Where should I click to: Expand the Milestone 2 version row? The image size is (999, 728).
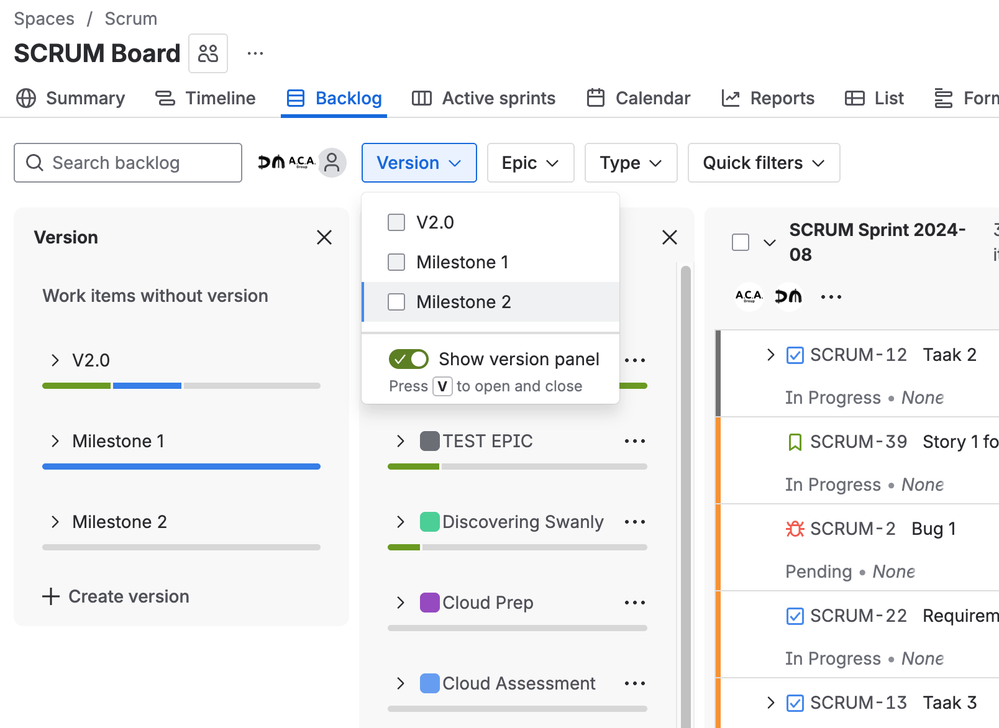(56, 522)
